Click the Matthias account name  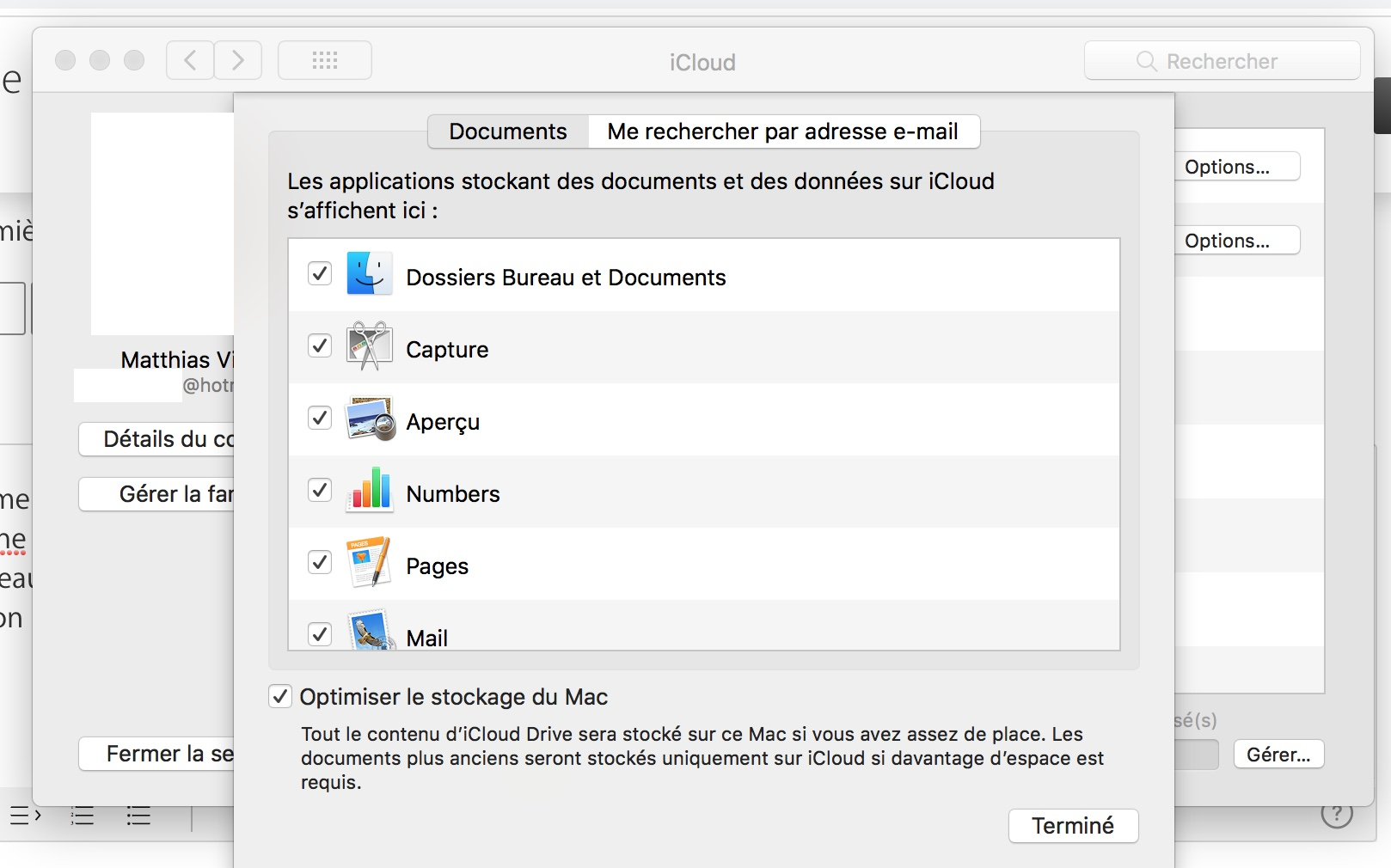pos(177,359)
